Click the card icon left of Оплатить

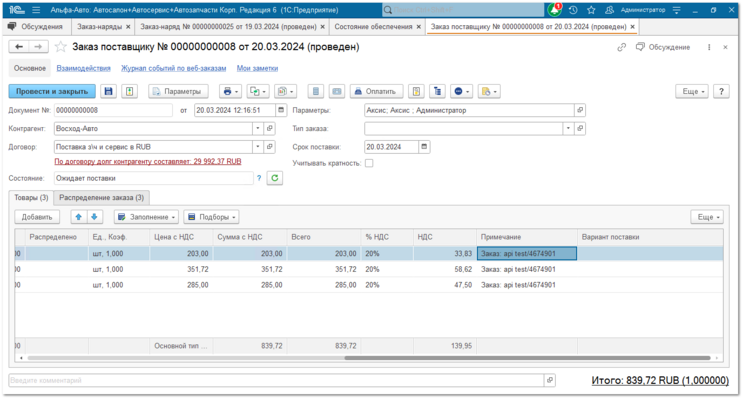click(337, 91)
